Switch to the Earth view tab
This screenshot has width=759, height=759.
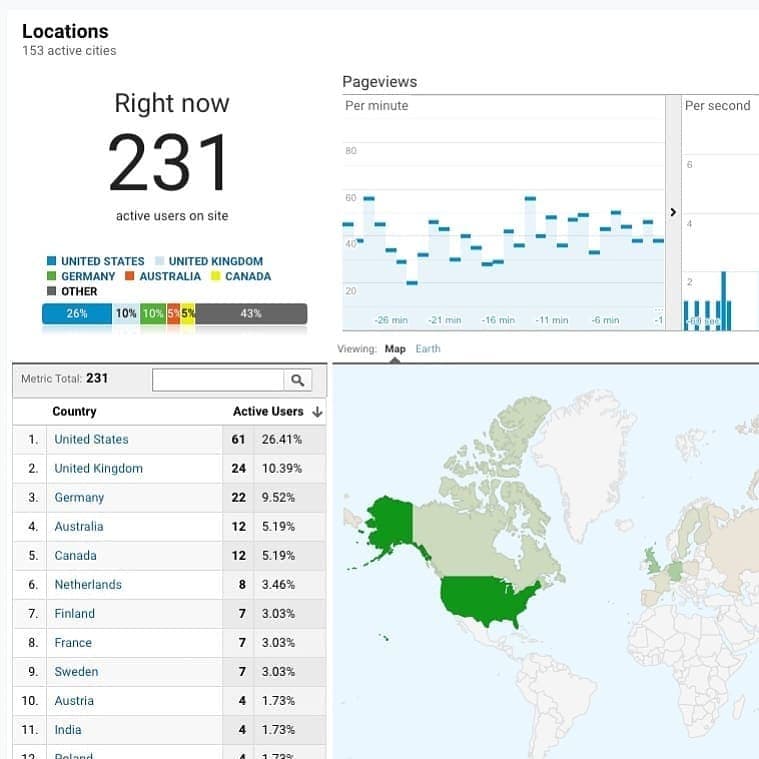pos(427,349)
